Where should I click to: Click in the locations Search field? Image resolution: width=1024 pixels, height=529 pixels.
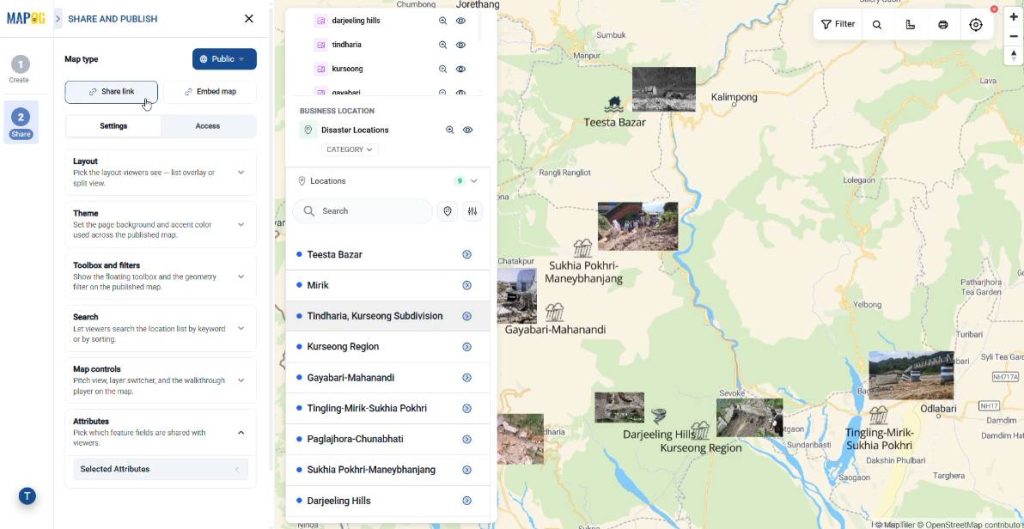(x=362, y=212)
